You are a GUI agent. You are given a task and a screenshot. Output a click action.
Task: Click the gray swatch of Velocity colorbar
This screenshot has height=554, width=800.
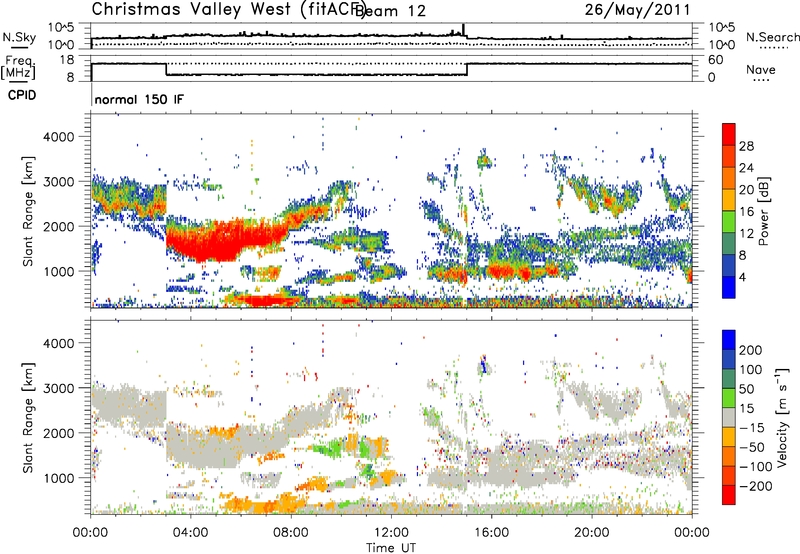[x=729, y=418]
